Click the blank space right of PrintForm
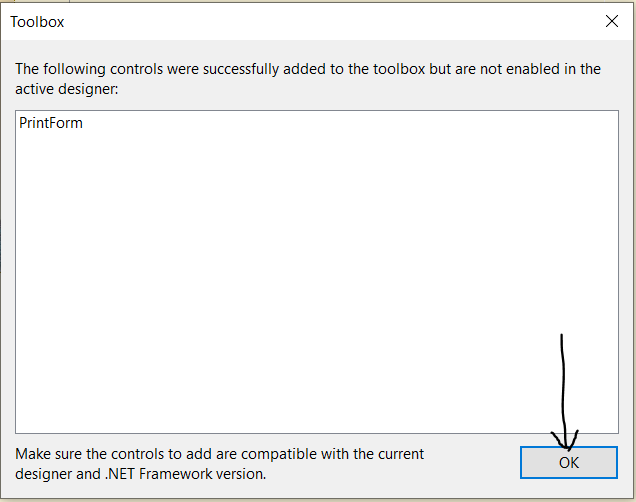Viewport: 636px width, 502px height. click(x=349, y=123)
